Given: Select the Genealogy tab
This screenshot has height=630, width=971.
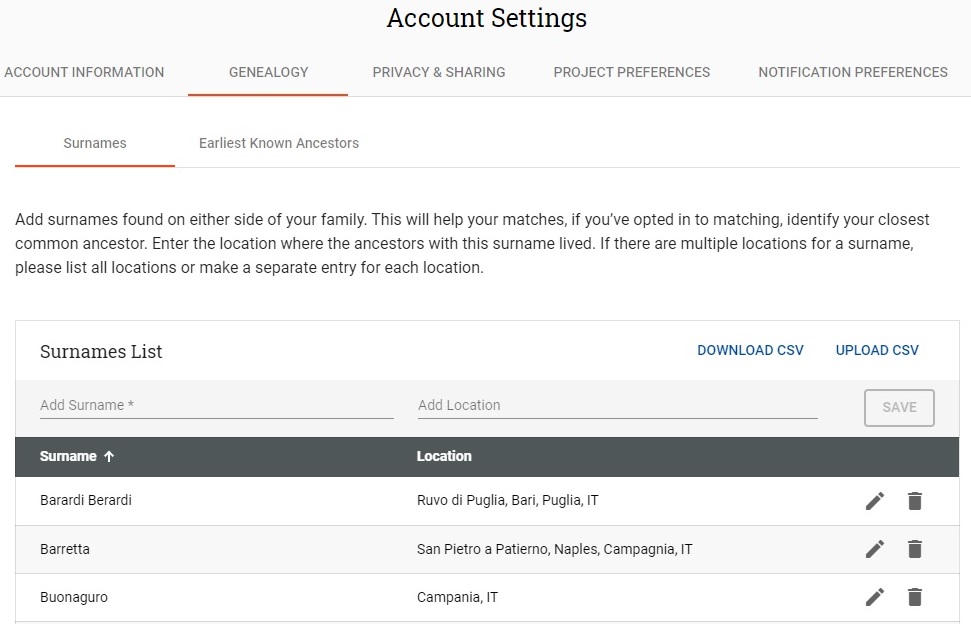Looking at the screenshot, I should tap(268, 72).
